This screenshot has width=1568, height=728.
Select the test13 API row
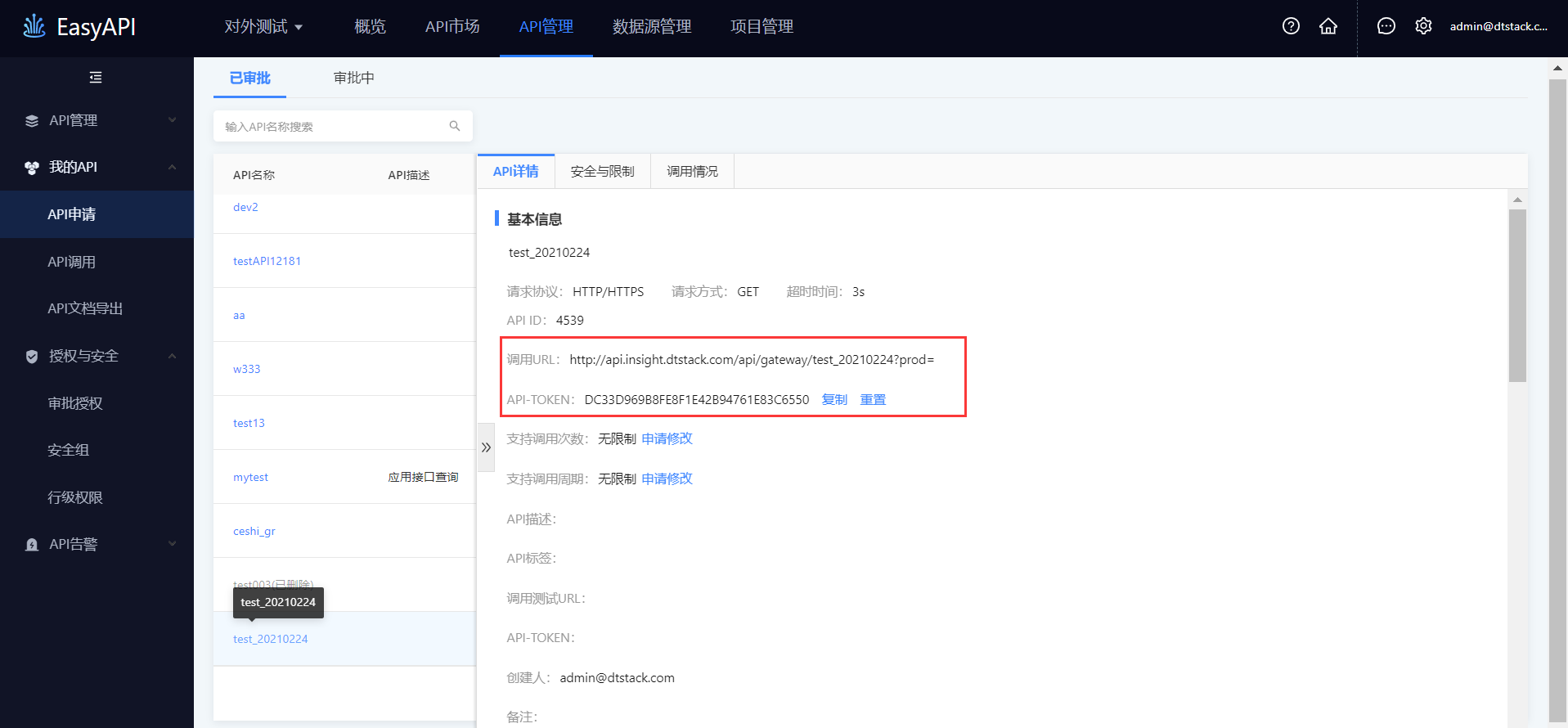coord(344,423)
